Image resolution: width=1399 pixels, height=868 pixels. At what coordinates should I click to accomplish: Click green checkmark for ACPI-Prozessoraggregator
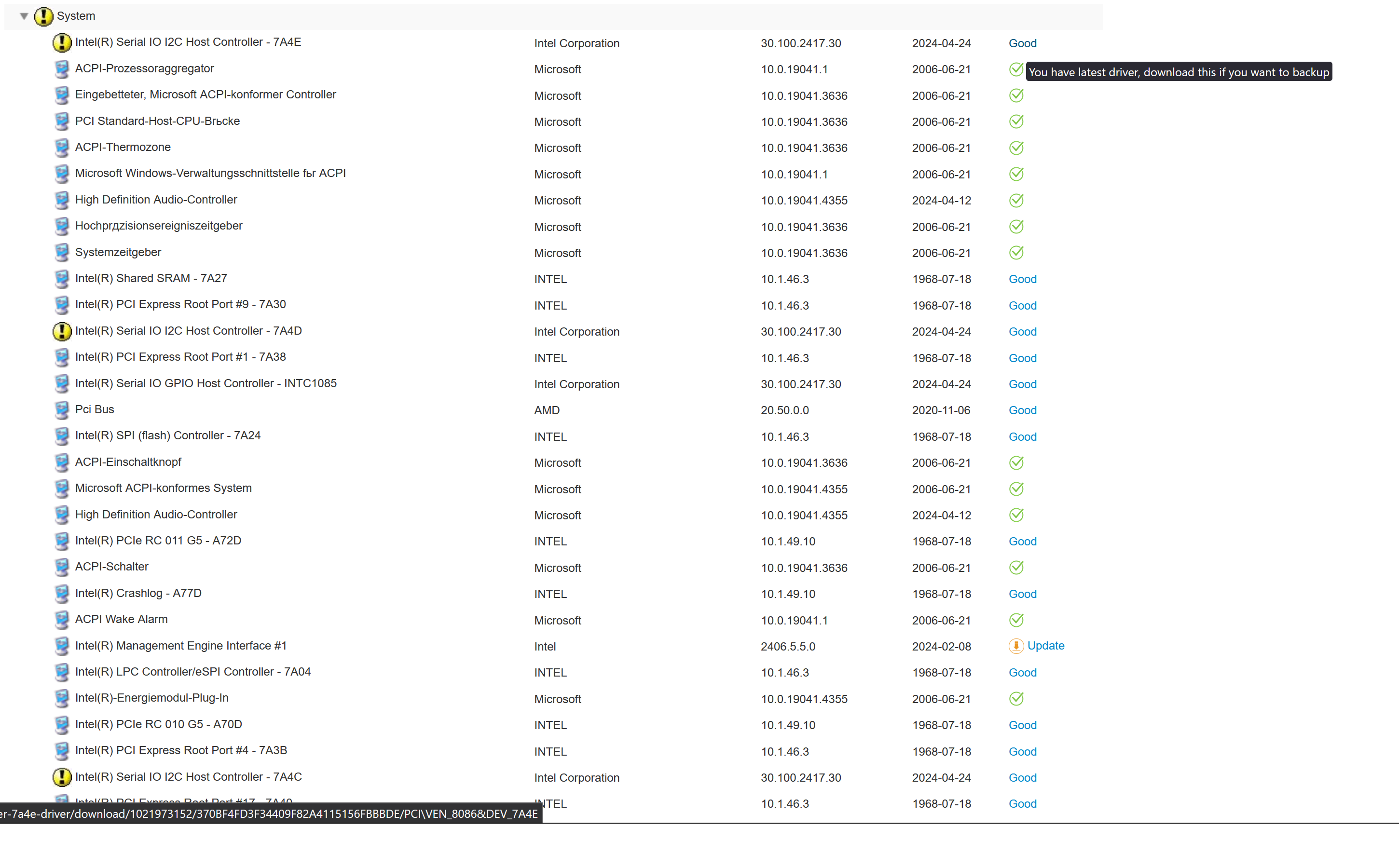(x=1016, y=69)
